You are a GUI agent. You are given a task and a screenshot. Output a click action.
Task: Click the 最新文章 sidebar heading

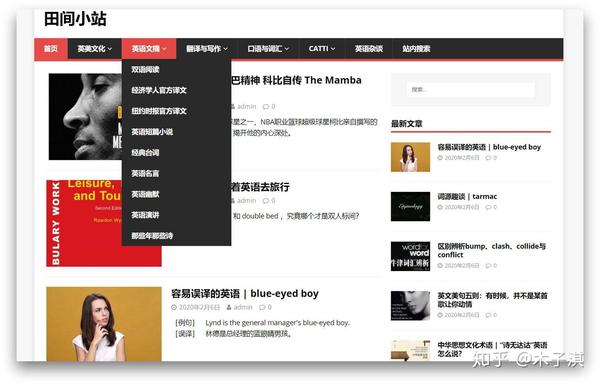[407, 124]
